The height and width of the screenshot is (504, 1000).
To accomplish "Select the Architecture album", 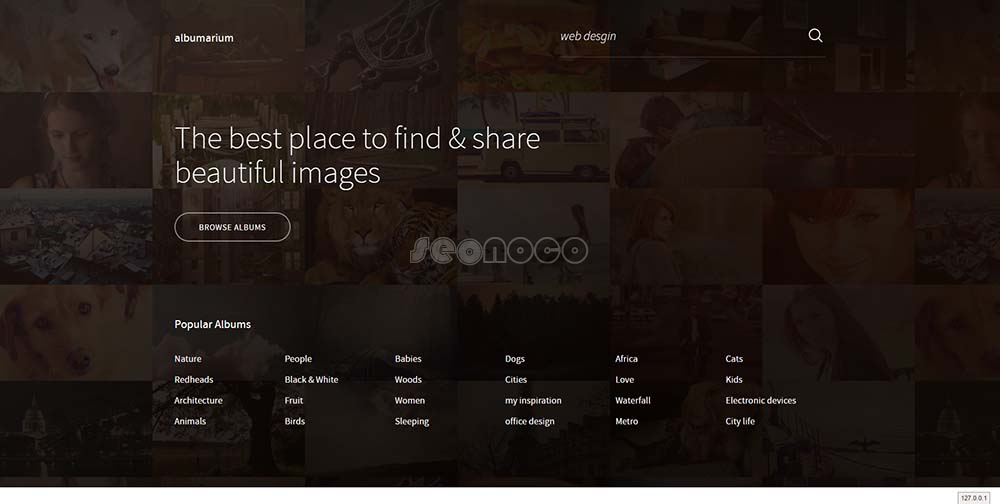I will point(198,401).
